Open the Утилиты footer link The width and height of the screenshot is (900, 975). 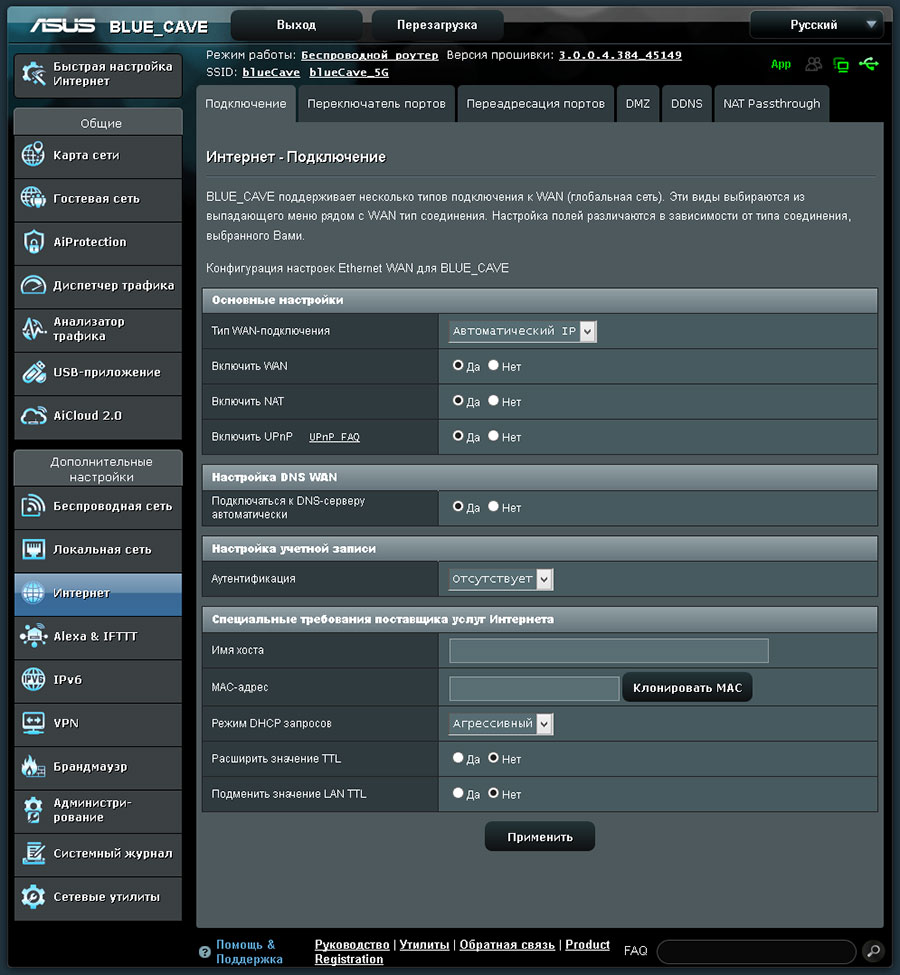pos(424,945)
